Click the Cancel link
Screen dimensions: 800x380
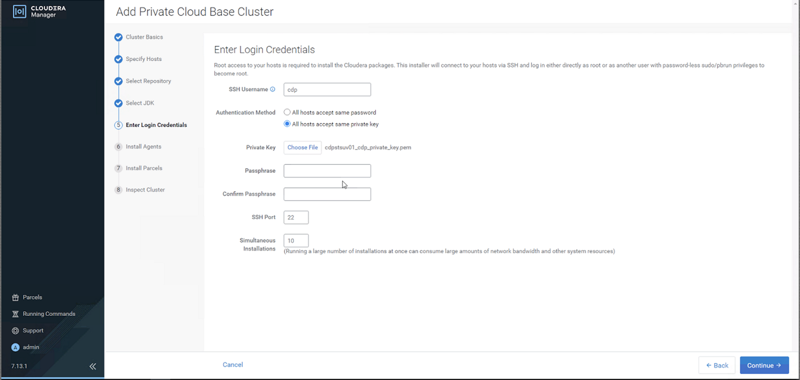point(233,365)
